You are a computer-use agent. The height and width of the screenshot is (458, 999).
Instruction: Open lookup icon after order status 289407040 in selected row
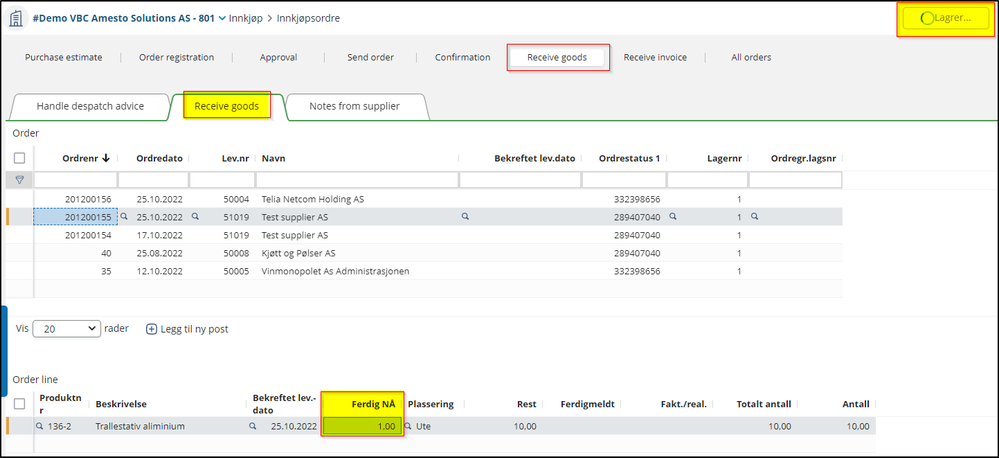(673, 217)
